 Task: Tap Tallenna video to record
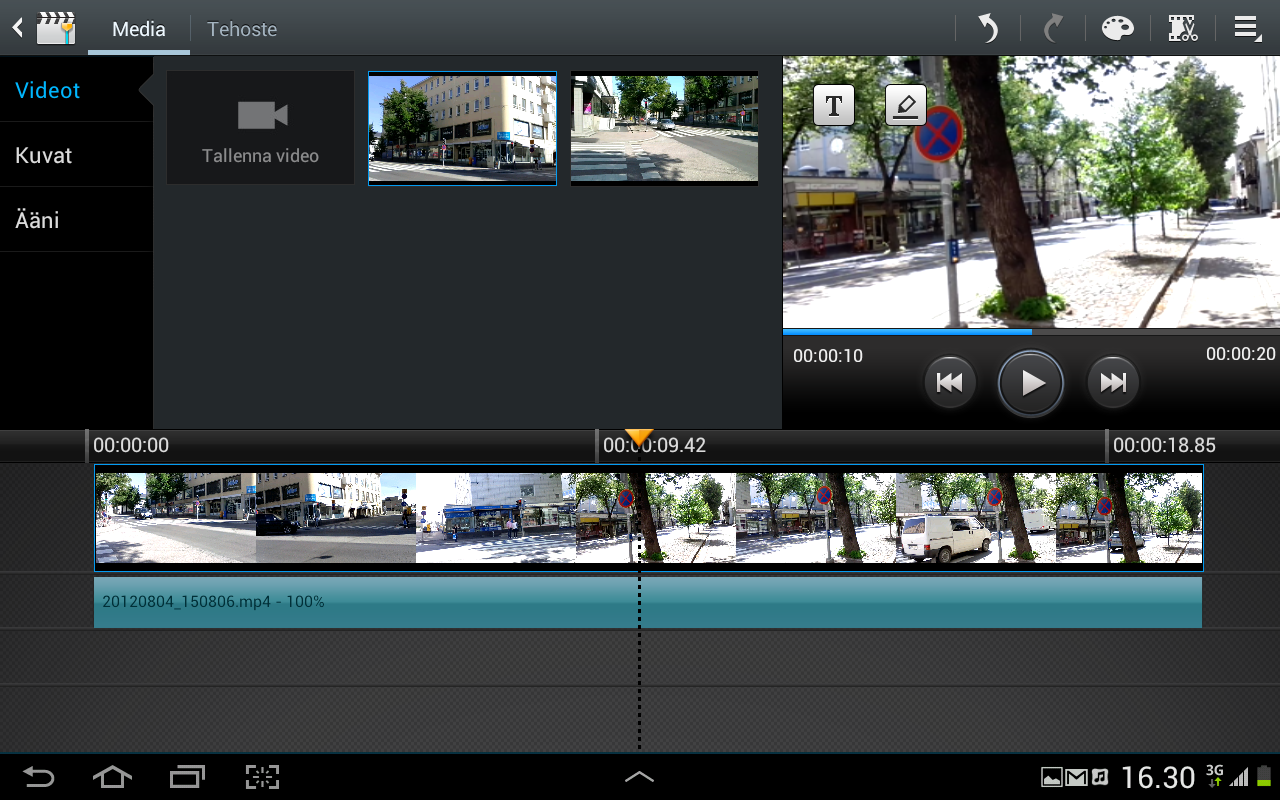click(260, 127)
